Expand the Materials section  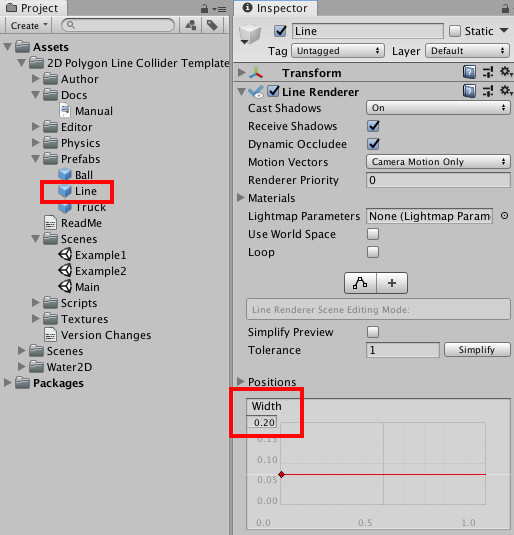(241, 198)
